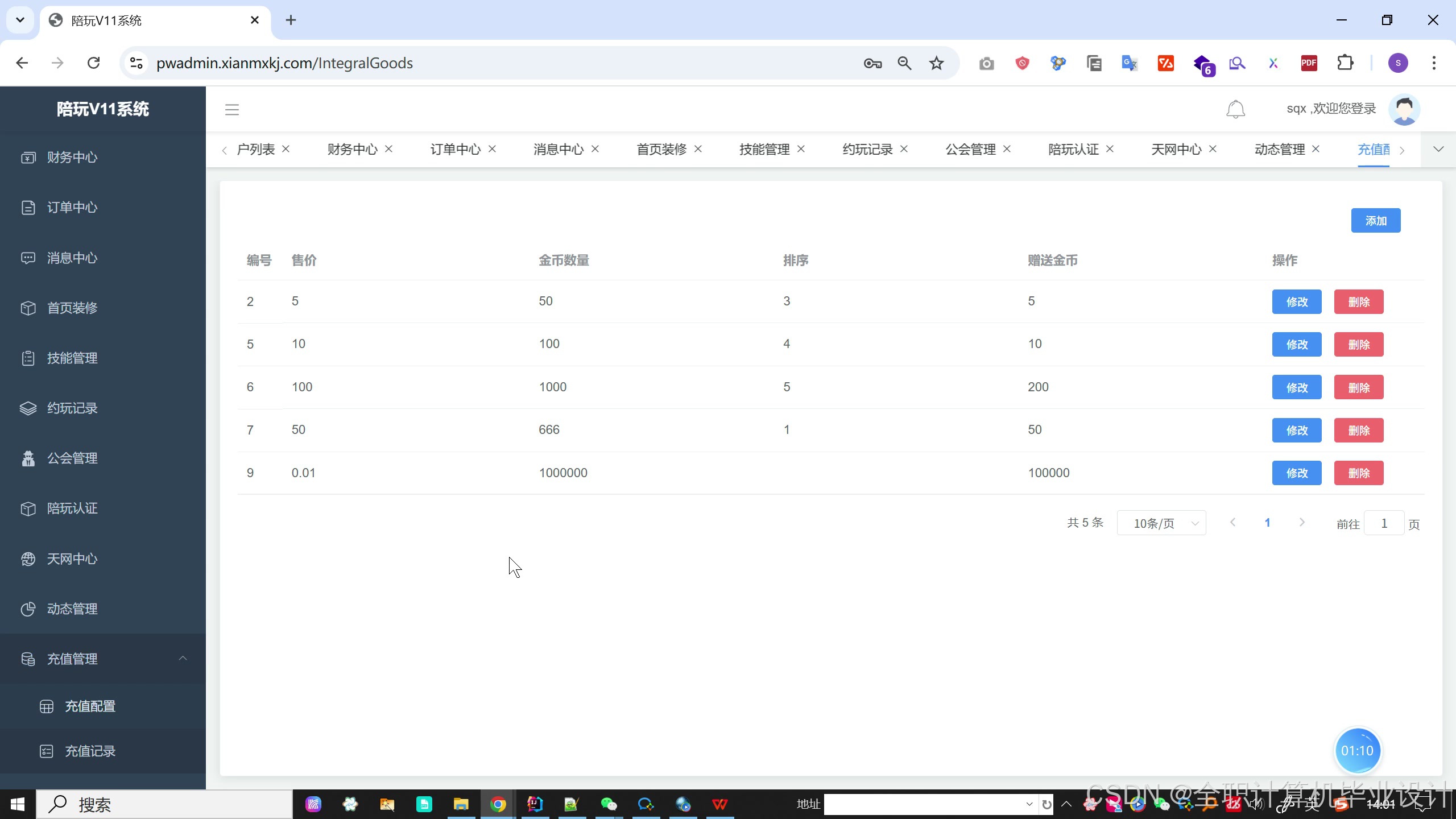Open 订单中心 in the sidebar
The width and height of the screenshot is (1456, 819).
[103, 207]
